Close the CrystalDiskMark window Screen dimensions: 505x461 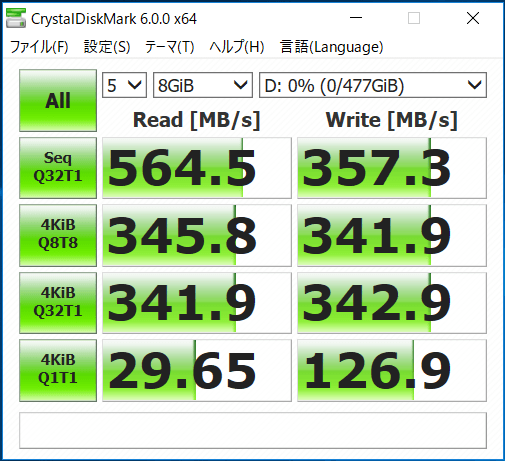point(473,18)
